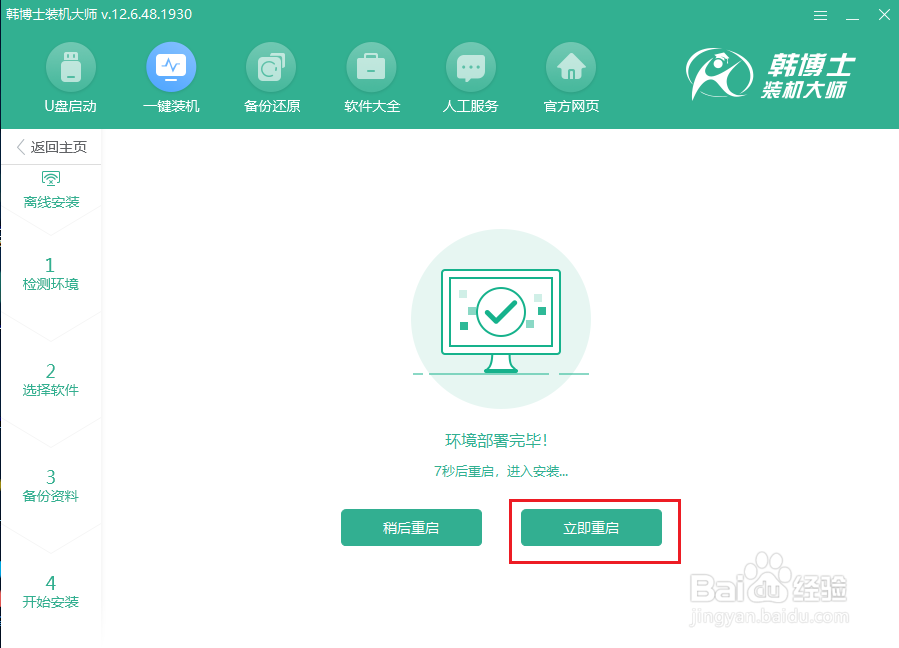Go back using 返回主页 link
The image size is (899, 648).
coord(51,146)
